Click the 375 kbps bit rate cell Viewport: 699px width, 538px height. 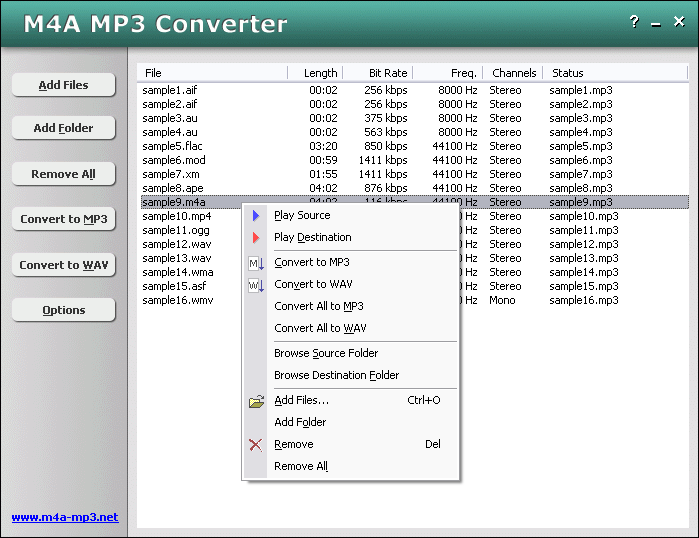[386, 118]
